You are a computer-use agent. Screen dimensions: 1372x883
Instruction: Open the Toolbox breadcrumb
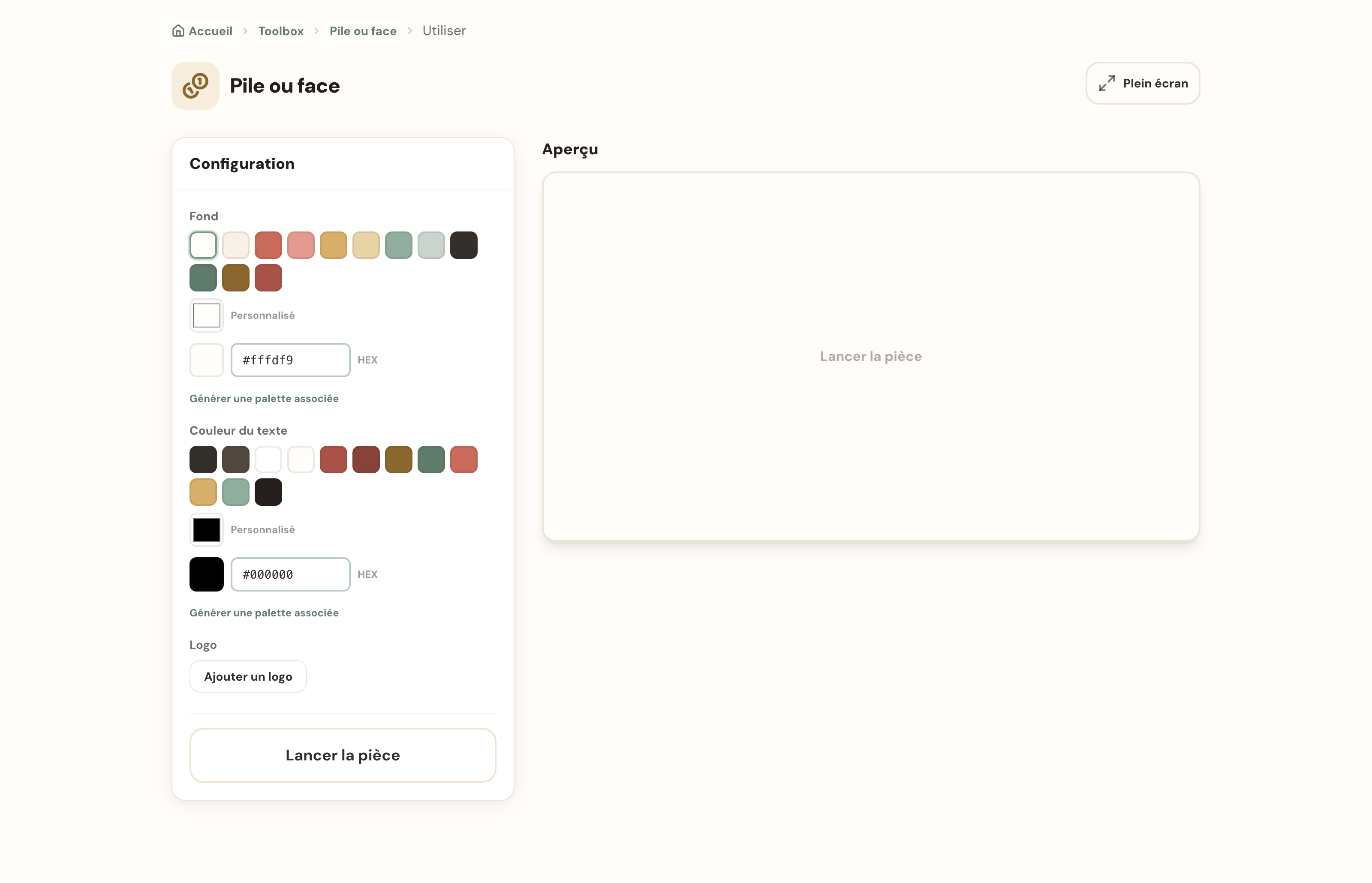pos(280,31)
